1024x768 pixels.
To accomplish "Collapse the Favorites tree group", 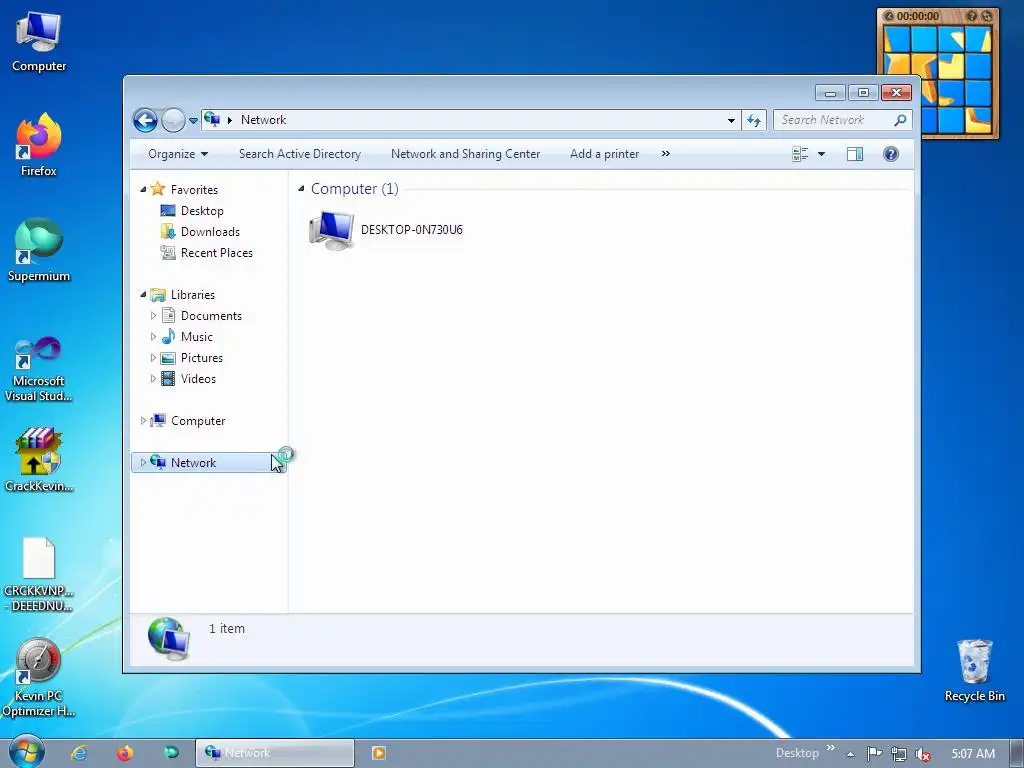I will [143, 189].
